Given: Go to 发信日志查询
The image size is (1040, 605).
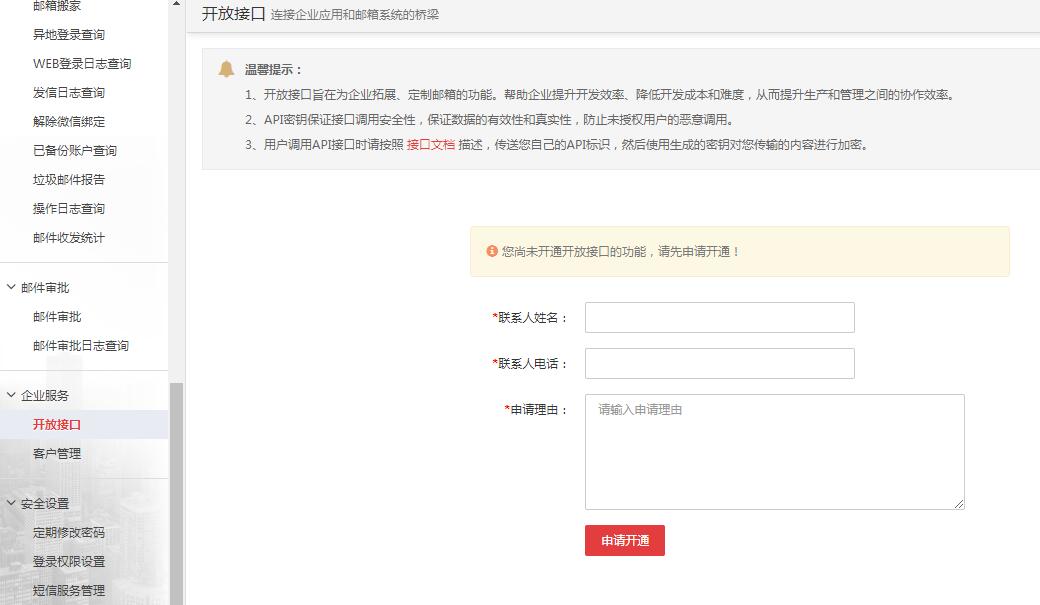Looking at the screenshot, I should coord(69,93).
